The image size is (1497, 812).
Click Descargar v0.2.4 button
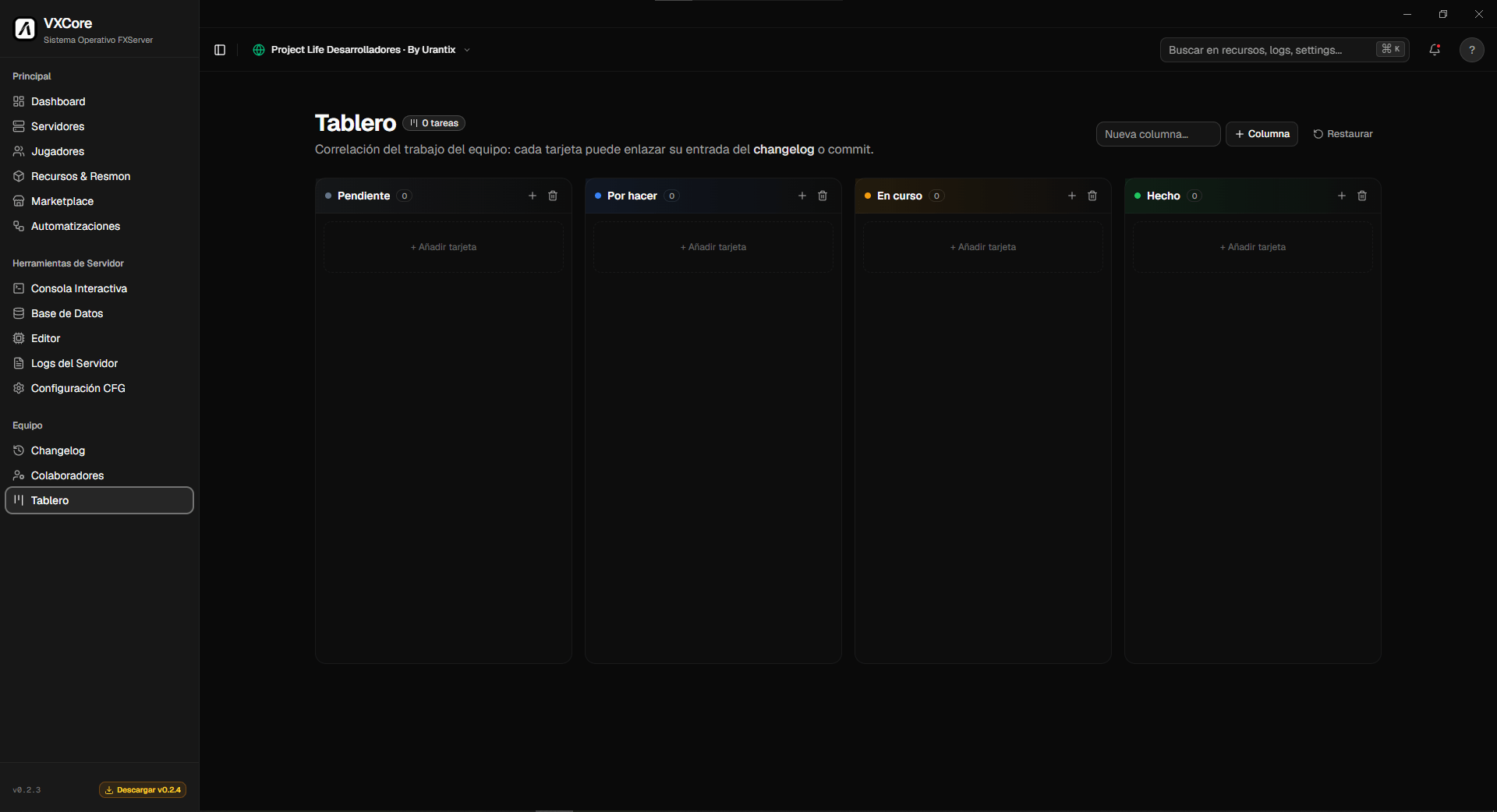[143, 789]
